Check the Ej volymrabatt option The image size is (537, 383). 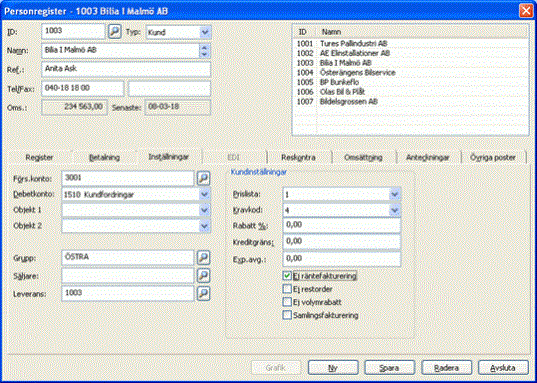(x=287, y=302)
